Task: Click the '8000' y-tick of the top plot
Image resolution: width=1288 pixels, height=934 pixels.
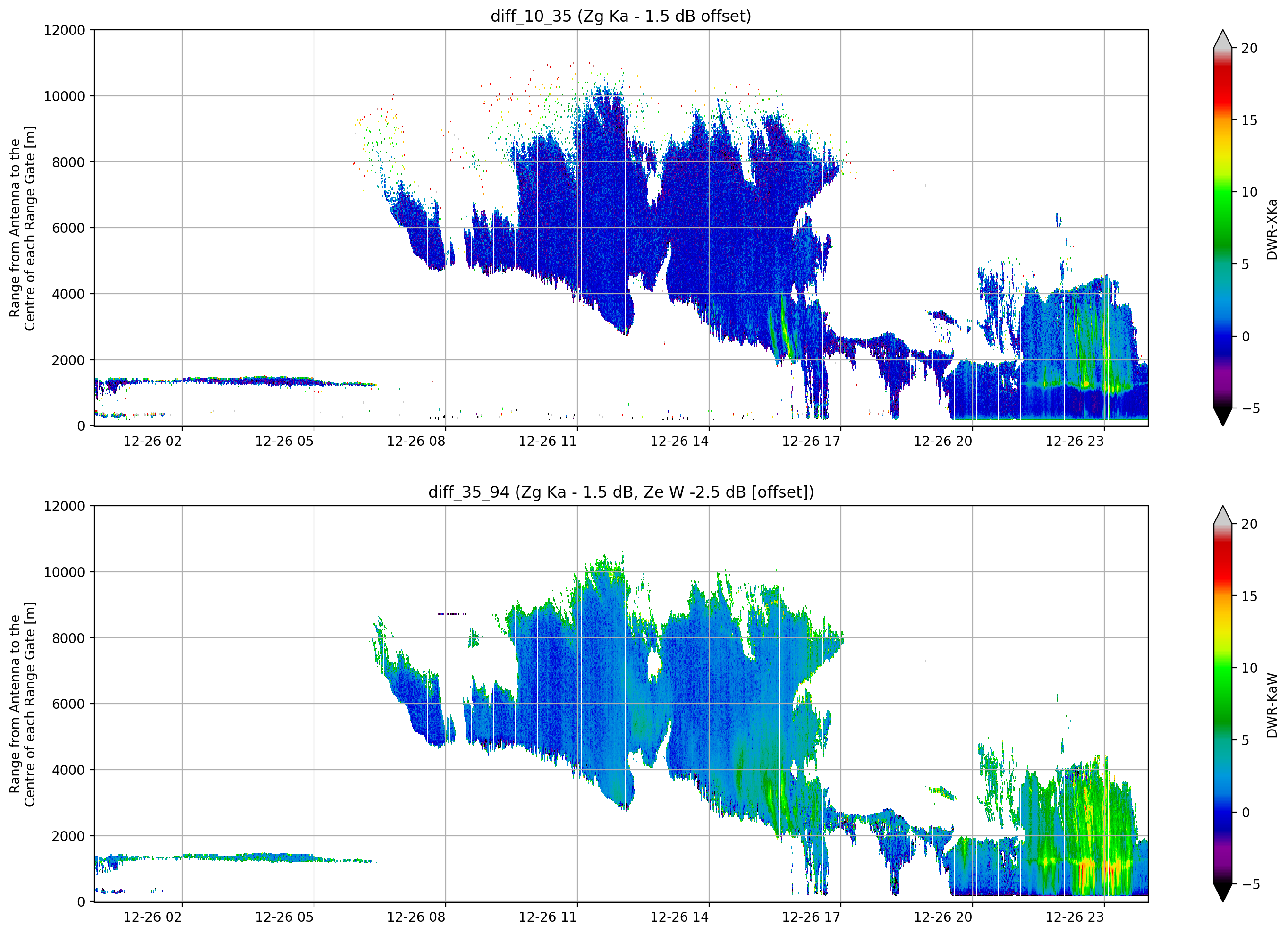Action: (x=68, y=162)
